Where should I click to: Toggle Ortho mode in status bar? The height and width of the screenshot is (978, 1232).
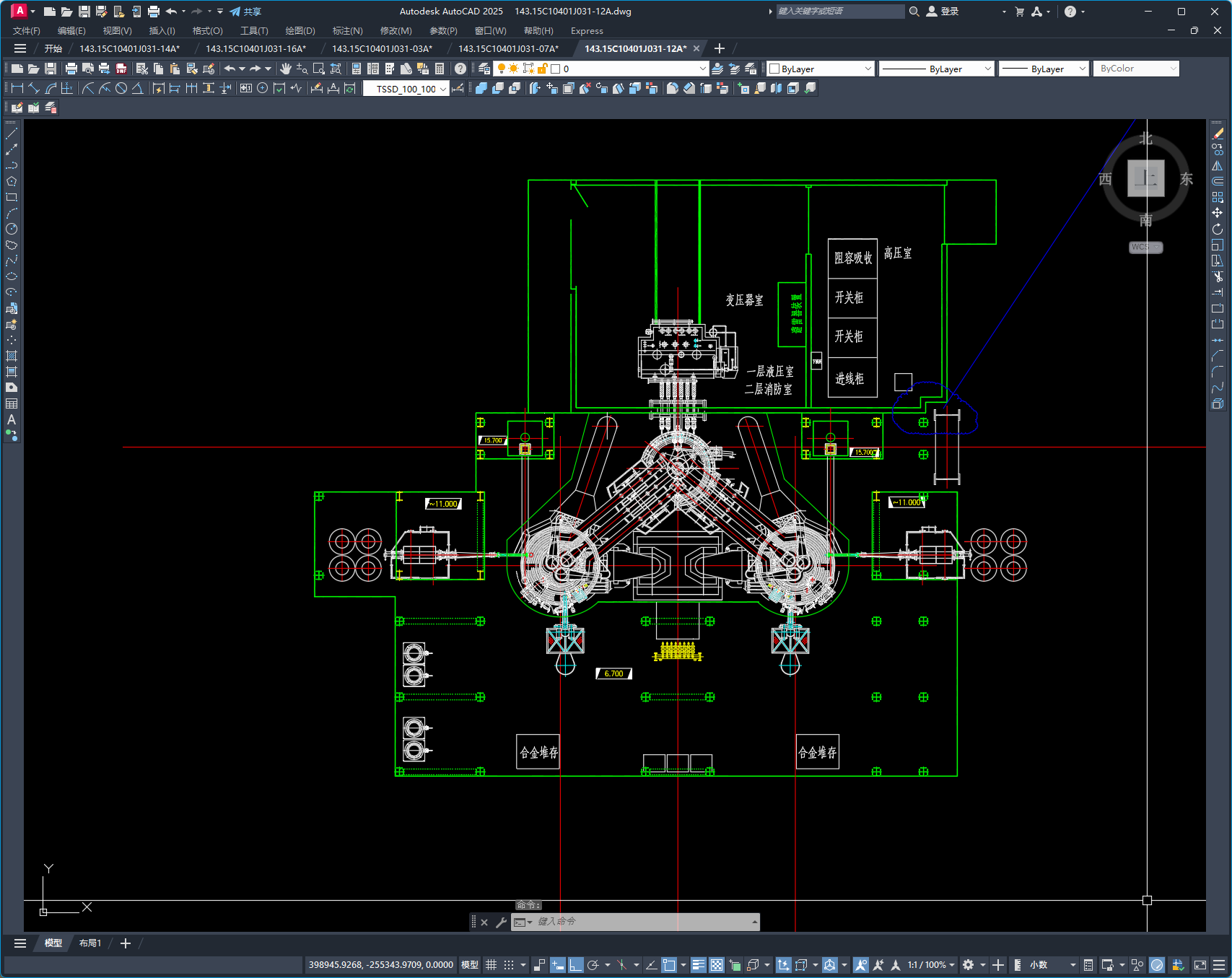pyautogui.click(x=575, y=965)
